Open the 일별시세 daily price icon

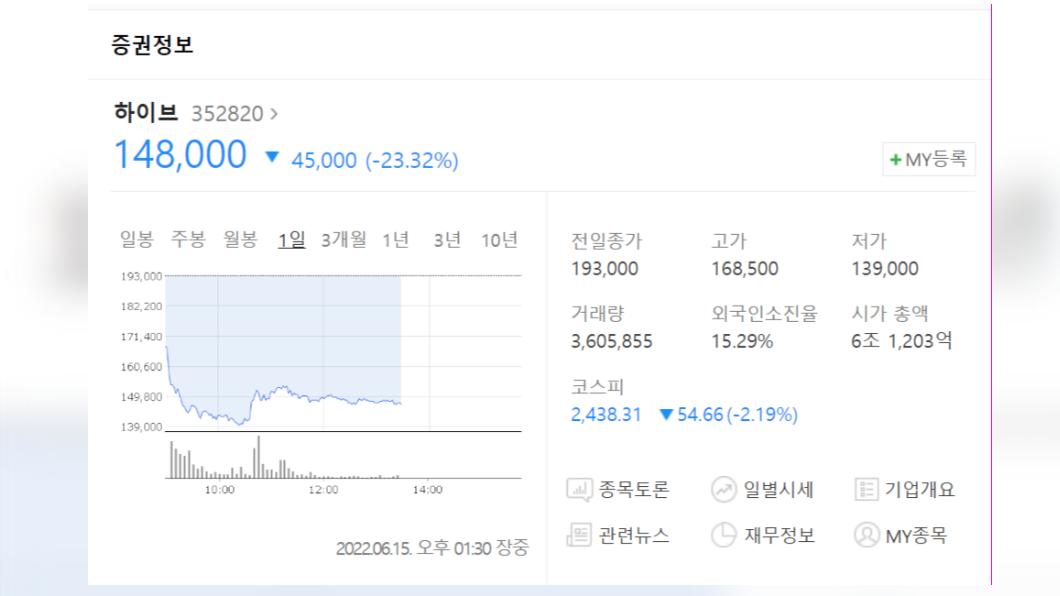[x=723, y=489]
